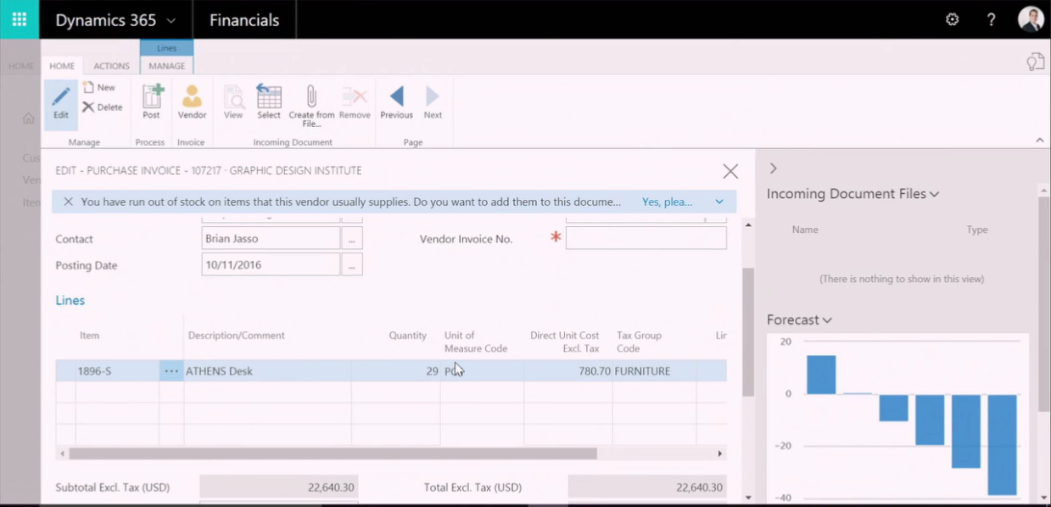Click the right arrow of Lines scrollbar
Screen dimensions: 1051x507
point(720,454)
